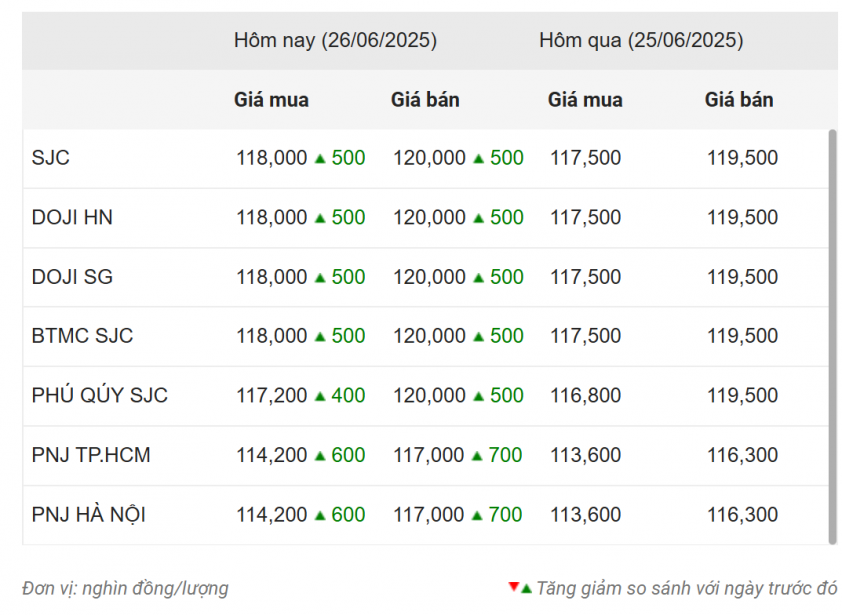The width and height of the screenshot is (842, 615).
Task: Click PNJ TP.HCM yesterday sell price 116,300
Action: click(742, 455)
